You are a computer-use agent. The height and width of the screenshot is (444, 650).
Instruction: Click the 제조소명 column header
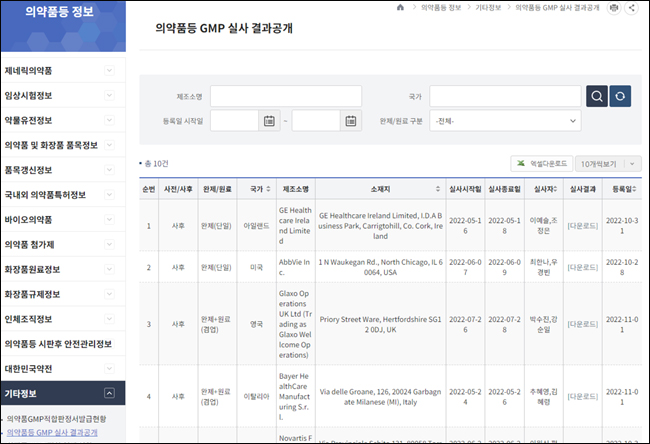point(296,189)
